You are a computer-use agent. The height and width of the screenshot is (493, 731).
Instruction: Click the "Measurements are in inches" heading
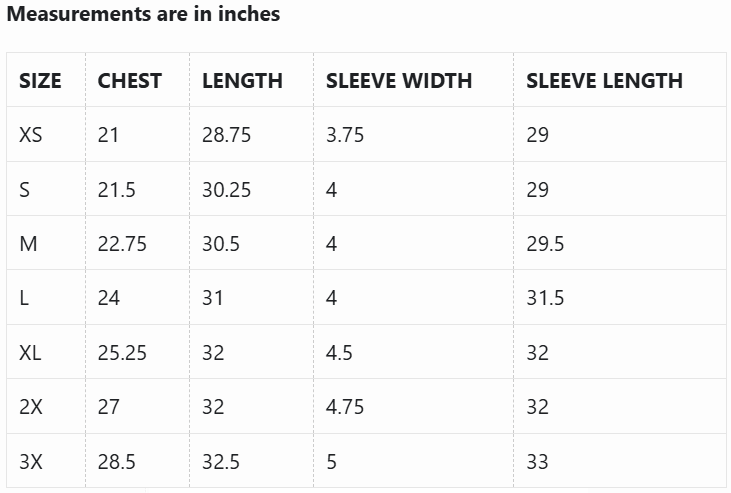tap(143, 14)
